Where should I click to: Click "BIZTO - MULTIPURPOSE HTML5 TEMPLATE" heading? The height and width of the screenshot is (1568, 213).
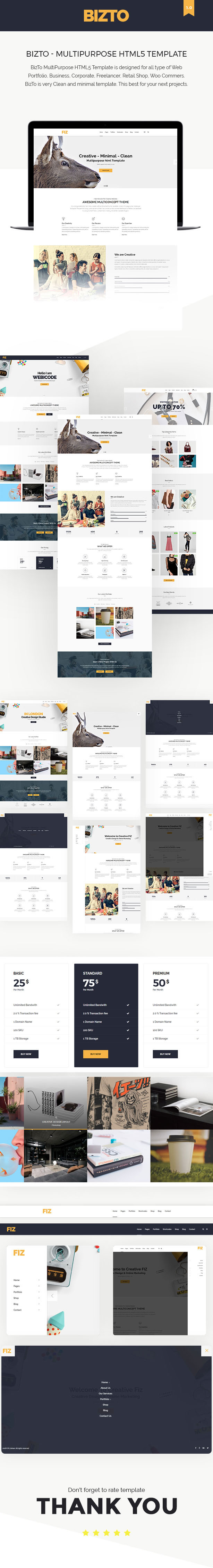106,54
